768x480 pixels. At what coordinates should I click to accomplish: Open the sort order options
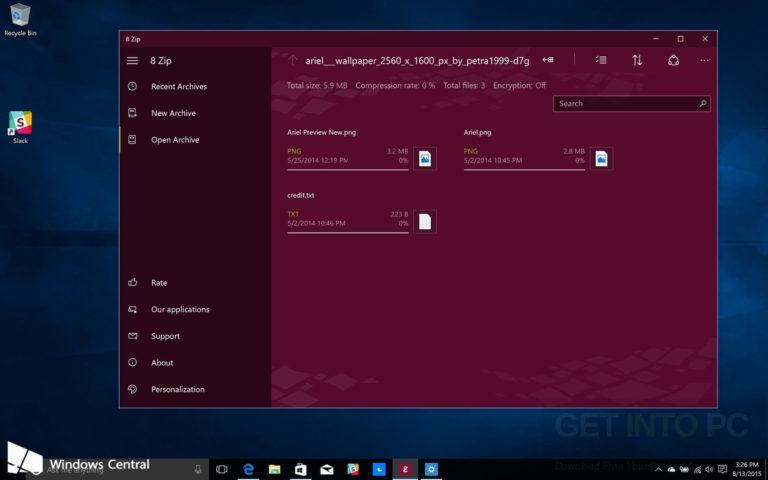[x=637, y=60]
